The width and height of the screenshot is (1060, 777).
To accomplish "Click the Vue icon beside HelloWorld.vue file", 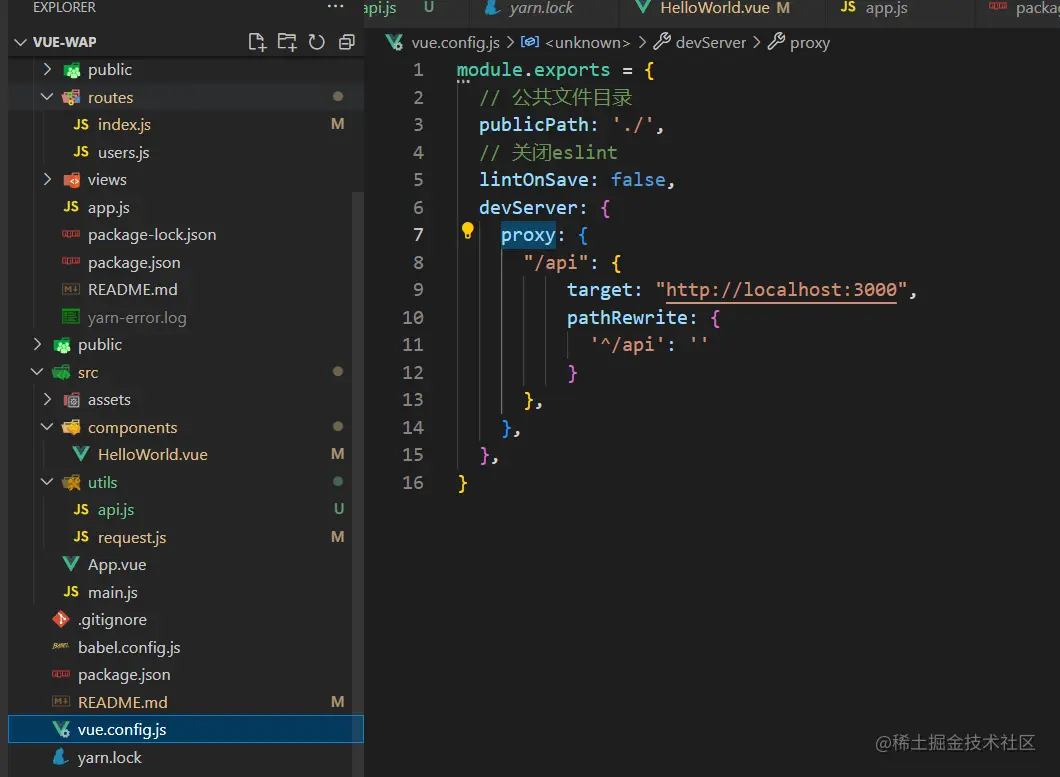I will (81, 455).
